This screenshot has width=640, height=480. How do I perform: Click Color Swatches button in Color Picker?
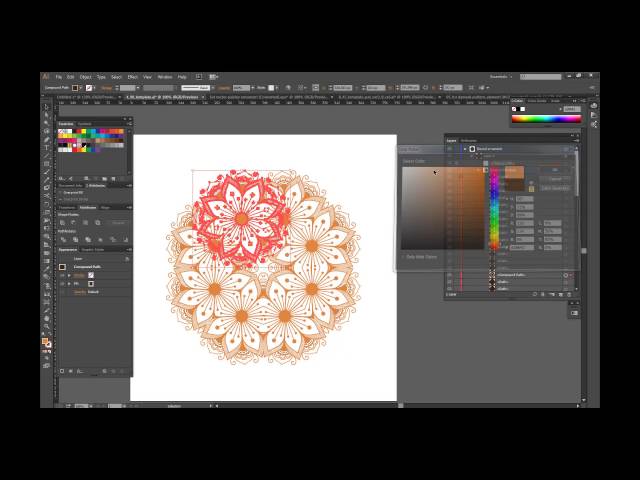point(555,188)
